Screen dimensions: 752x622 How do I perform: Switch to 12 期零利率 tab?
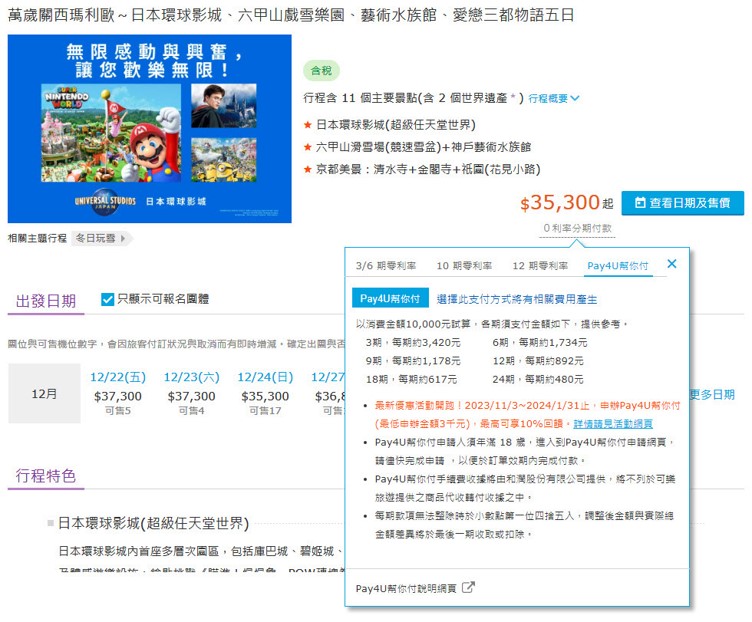pyautogui.click(x=540, y=266)
